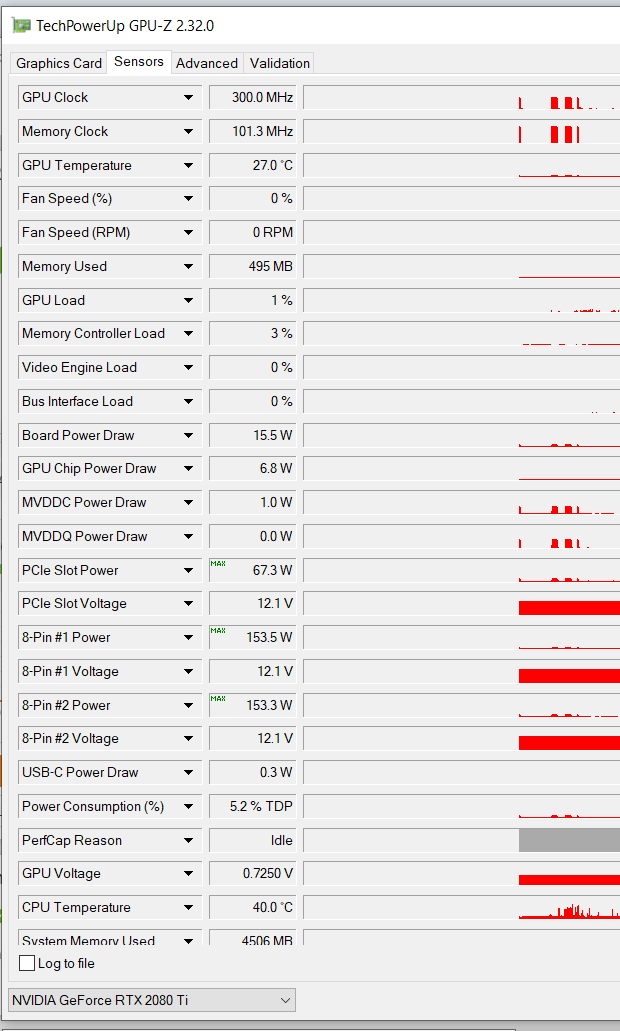Image resolution: width=620 pixels, height=1031 pixels.
Task: Click the PCIe Slot Voltage history graph
Action: 462,604
